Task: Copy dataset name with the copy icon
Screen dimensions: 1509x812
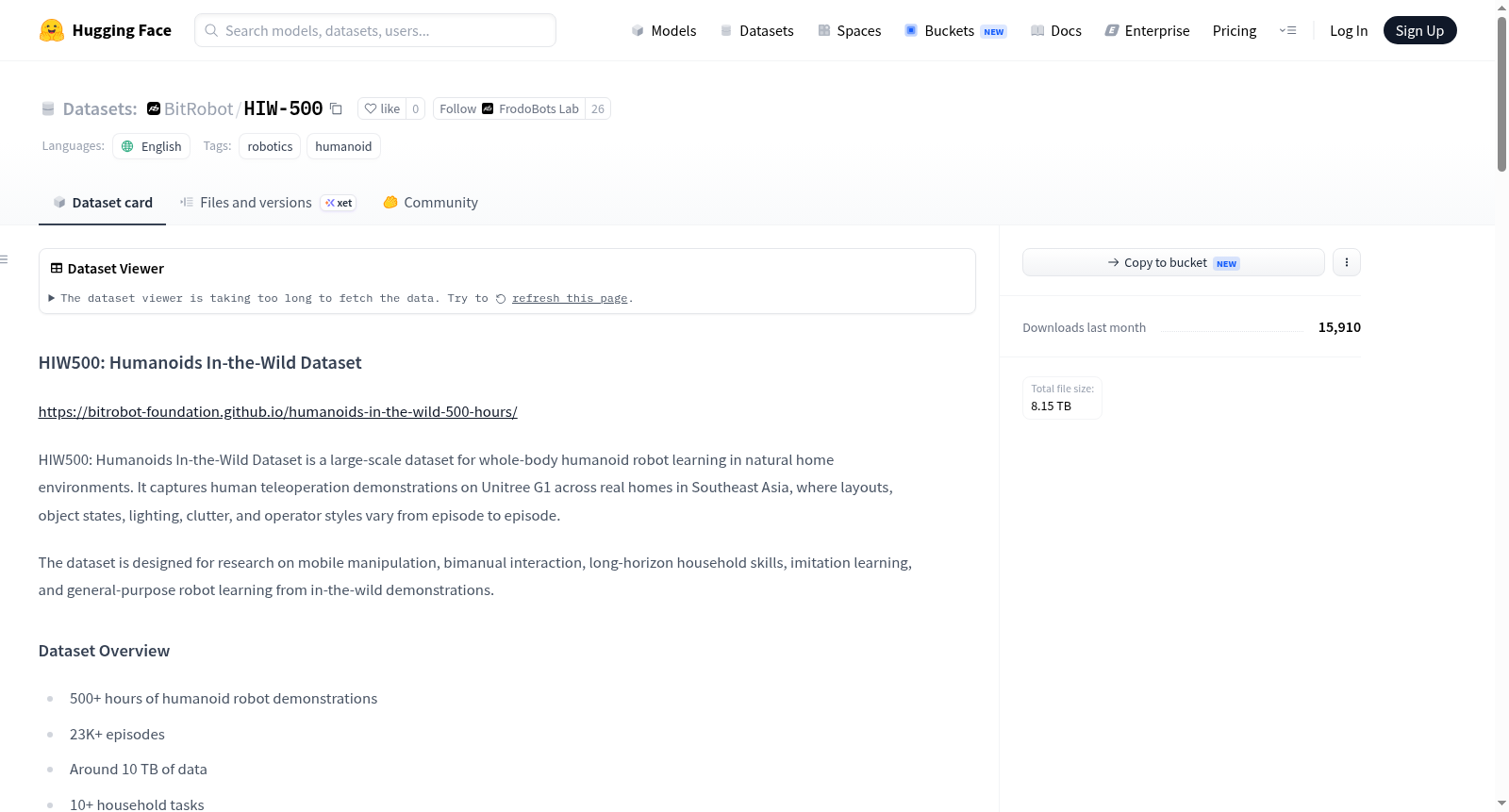Action: point(336,108)
